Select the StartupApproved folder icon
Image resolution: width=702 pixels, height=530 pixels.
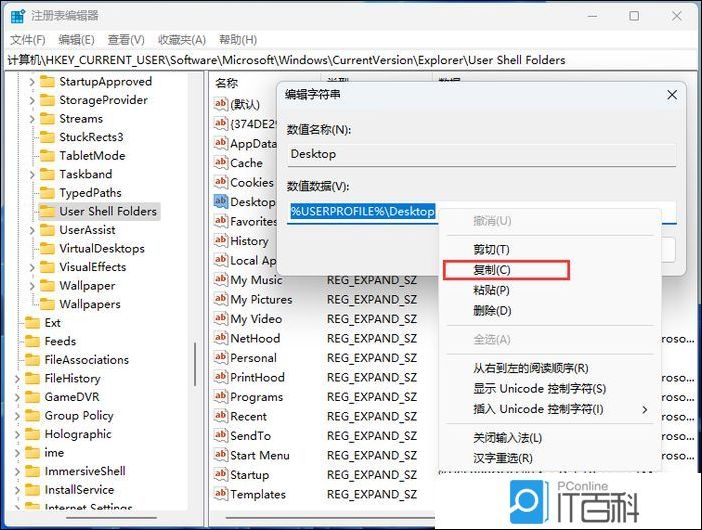[47, 81]
